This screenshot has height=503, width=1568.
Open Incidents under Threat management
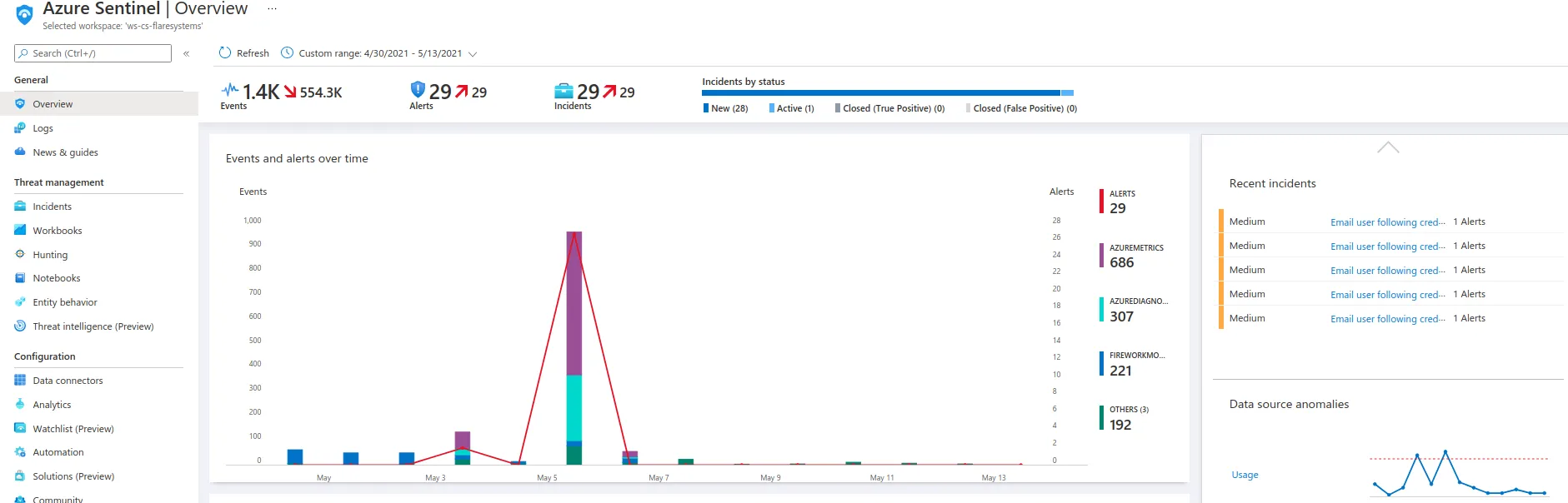52,207
